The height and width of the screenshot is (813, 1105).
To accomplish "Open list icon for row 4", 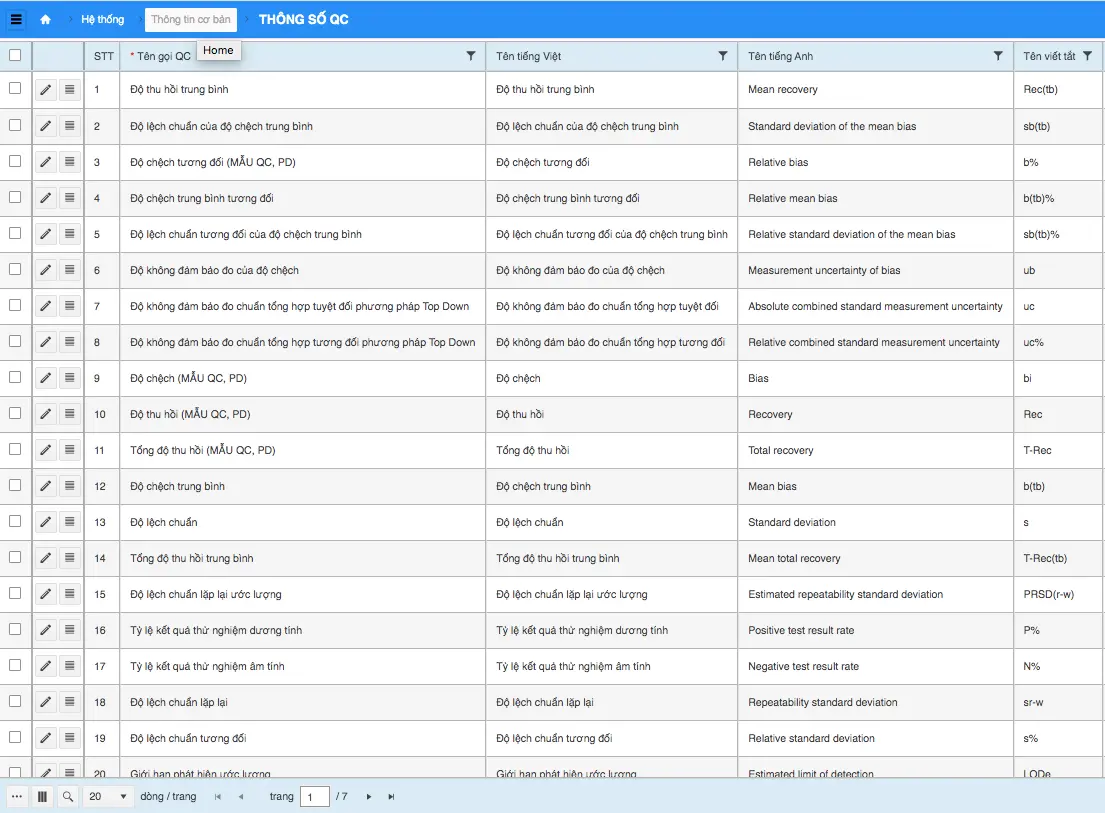I will pyautogui.click(x=70, y=198).
